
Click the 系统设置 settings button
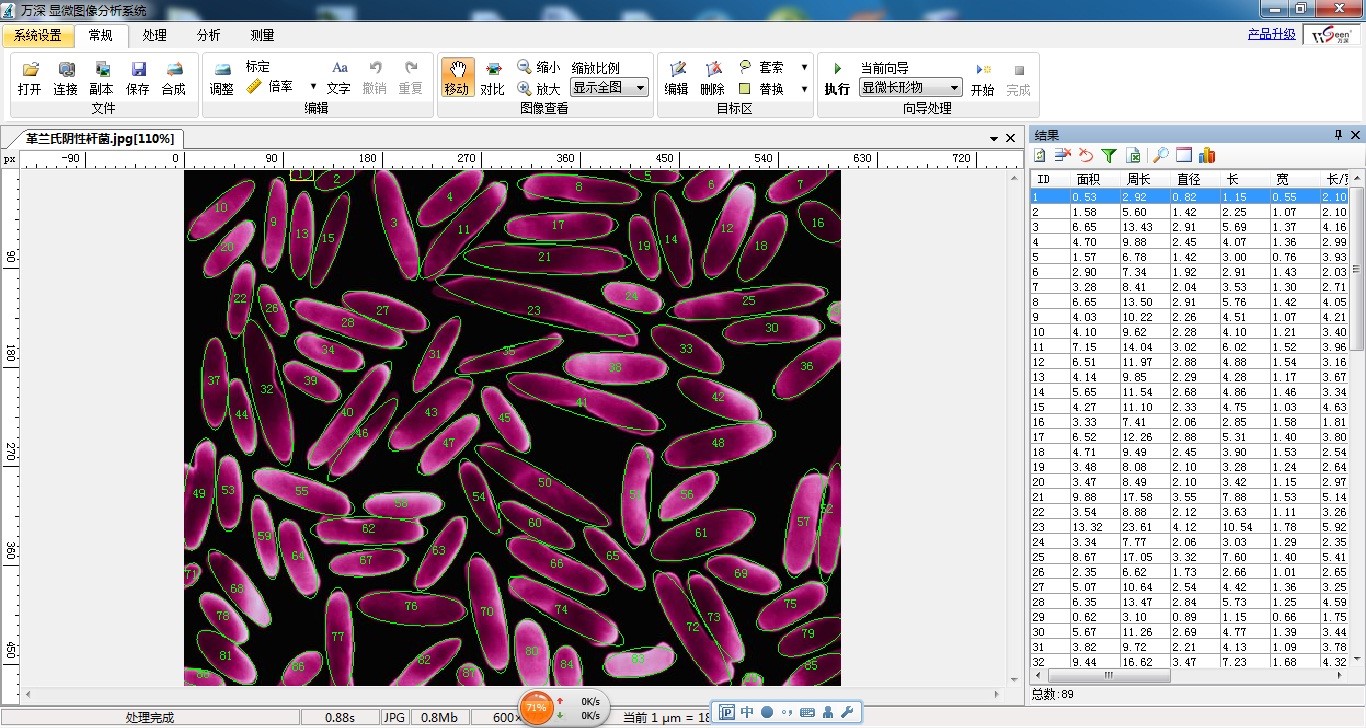[38, 35]
